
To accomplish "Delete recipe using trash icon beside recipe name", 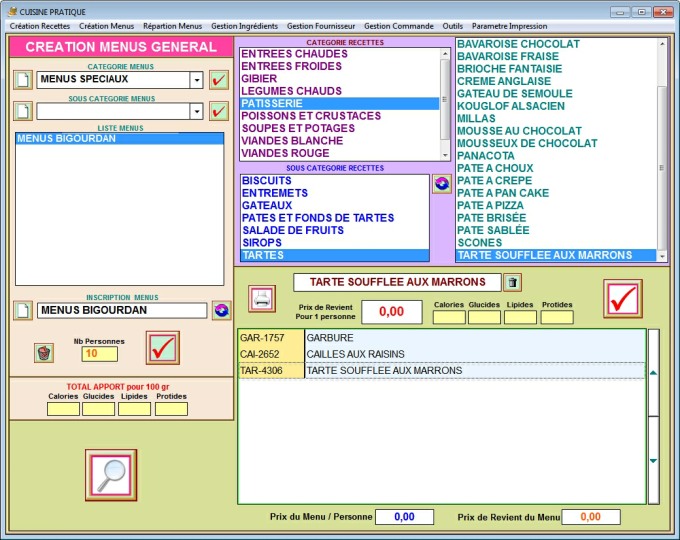I will click(512, 282).
